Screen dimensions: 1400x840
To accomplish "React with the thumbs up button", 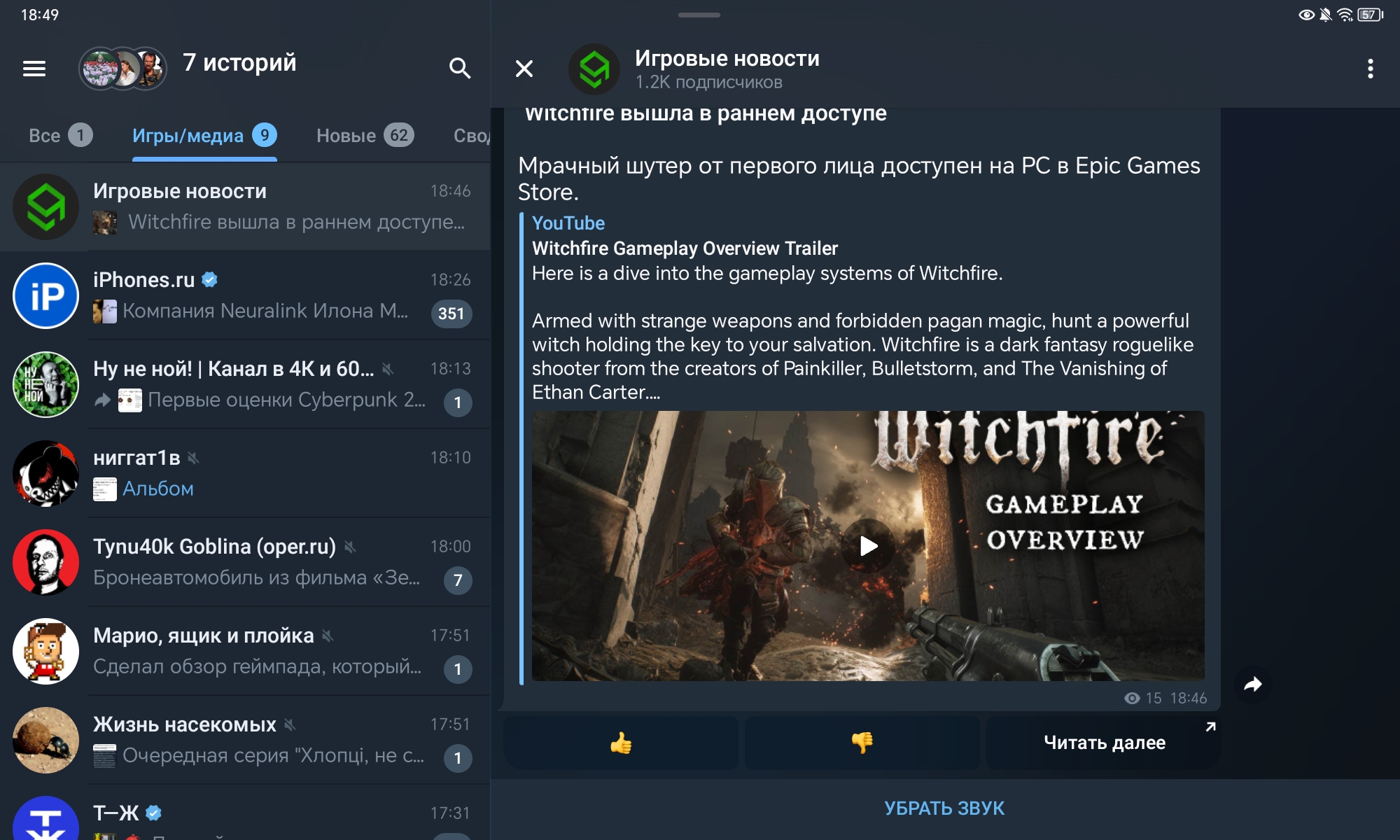I will pyautogui.click(x=621, y=743).
